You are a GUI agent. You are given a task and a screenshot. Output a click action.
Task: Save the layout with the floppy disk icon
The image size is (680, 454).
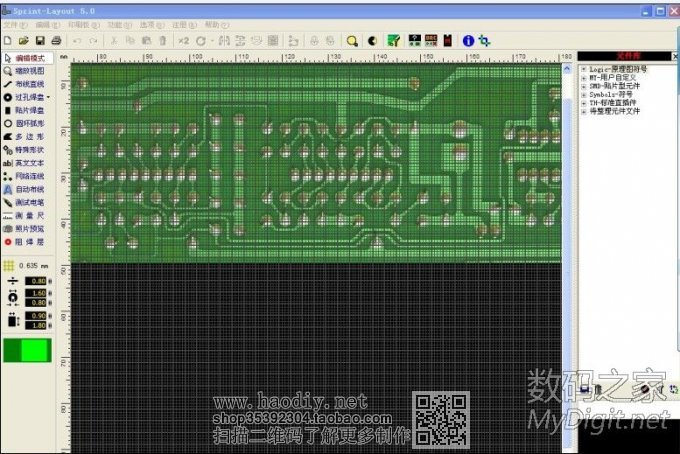(39, 41)
